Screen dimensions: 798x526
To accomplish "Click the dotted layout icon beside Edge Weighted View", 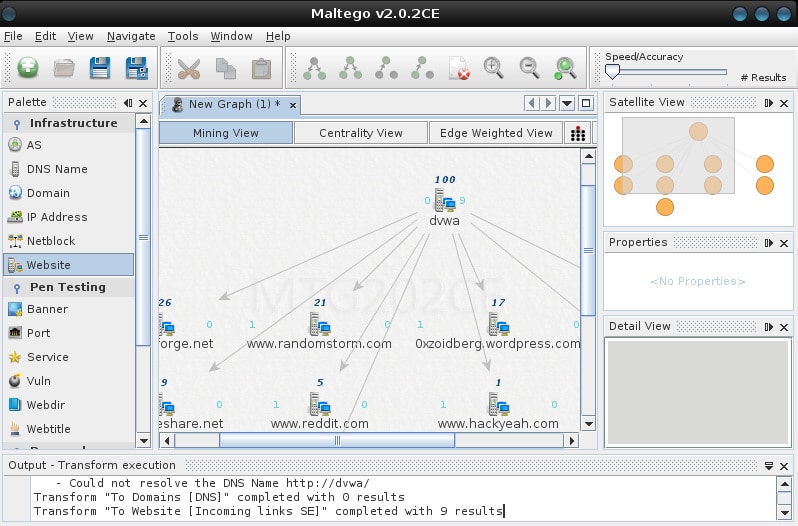I will pos(578,133).
